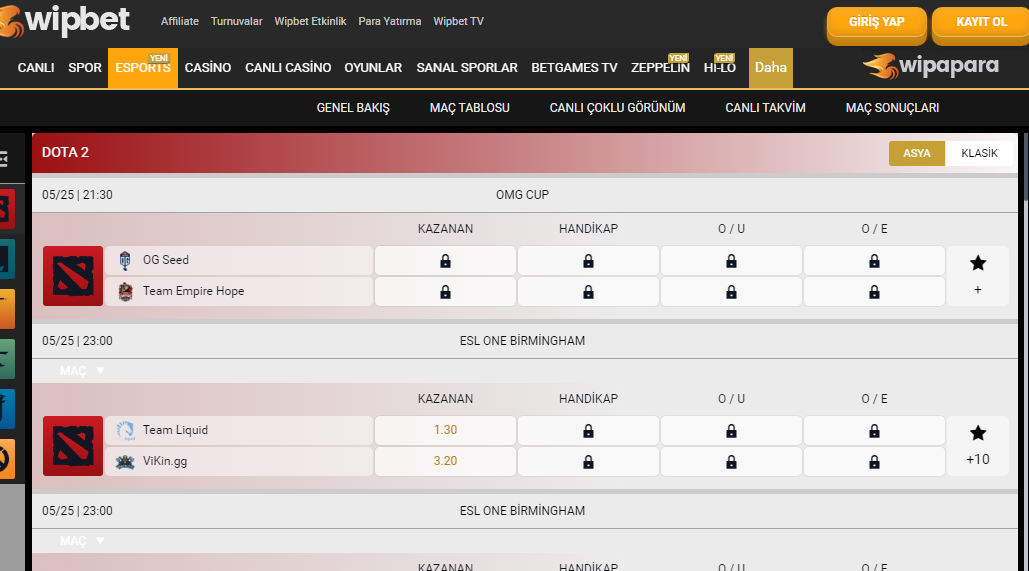The image size is (1029, 571).
Task: Open the ZEPPELIN game
Action: click(660, 68)
